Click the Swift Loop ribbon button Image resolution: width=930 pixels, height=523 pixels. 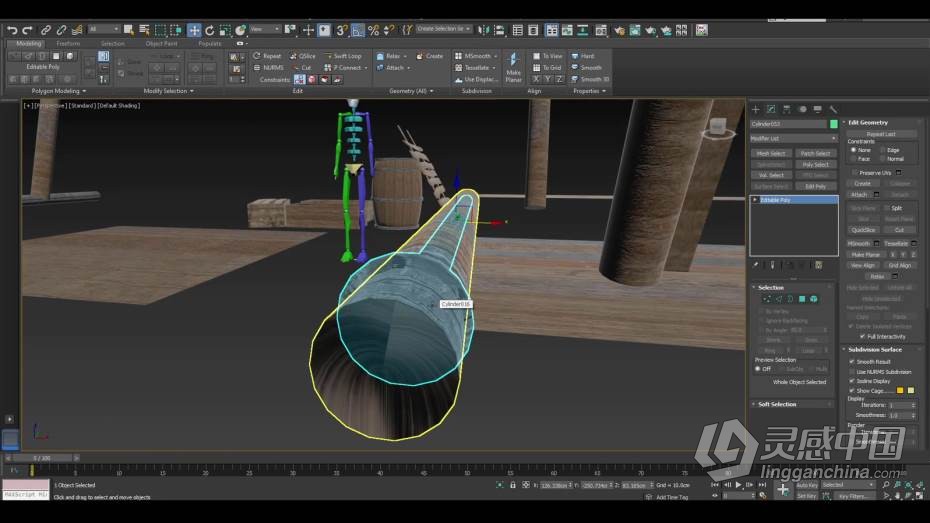point(343,56)
